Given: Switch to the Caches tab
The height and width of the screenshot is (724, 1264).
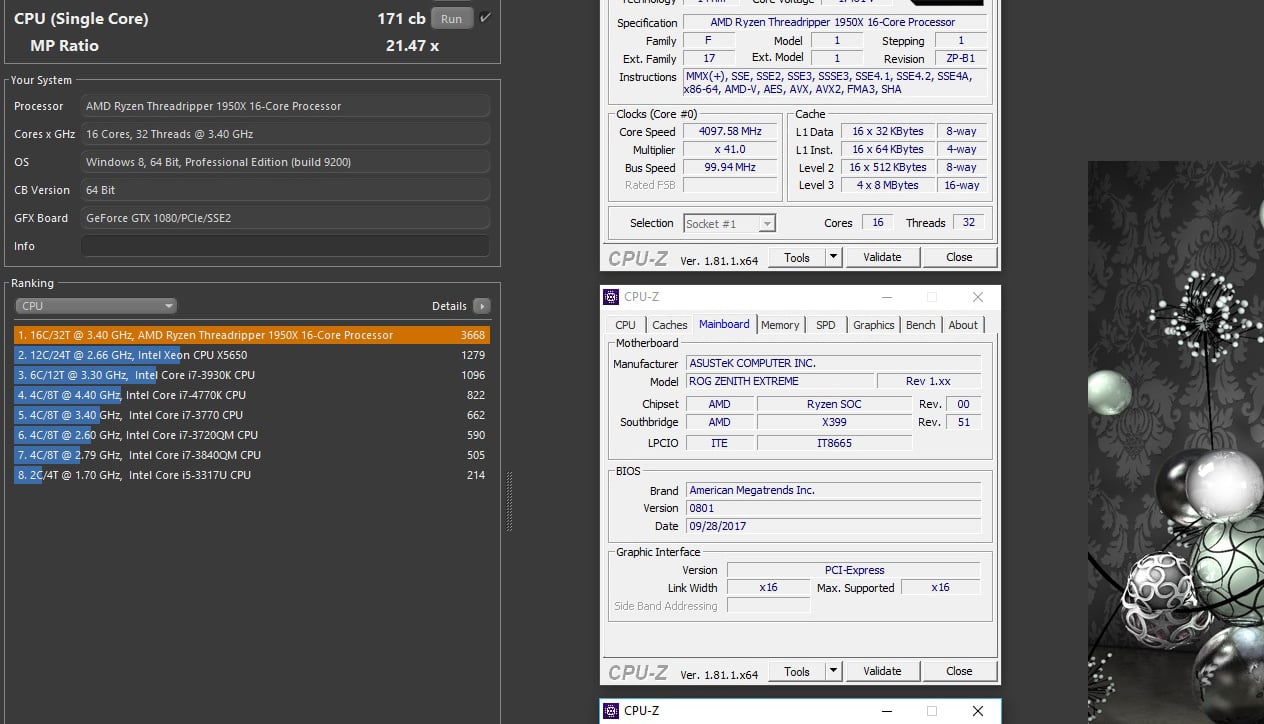Looking at the screenshot, I should tap(669, 325).
